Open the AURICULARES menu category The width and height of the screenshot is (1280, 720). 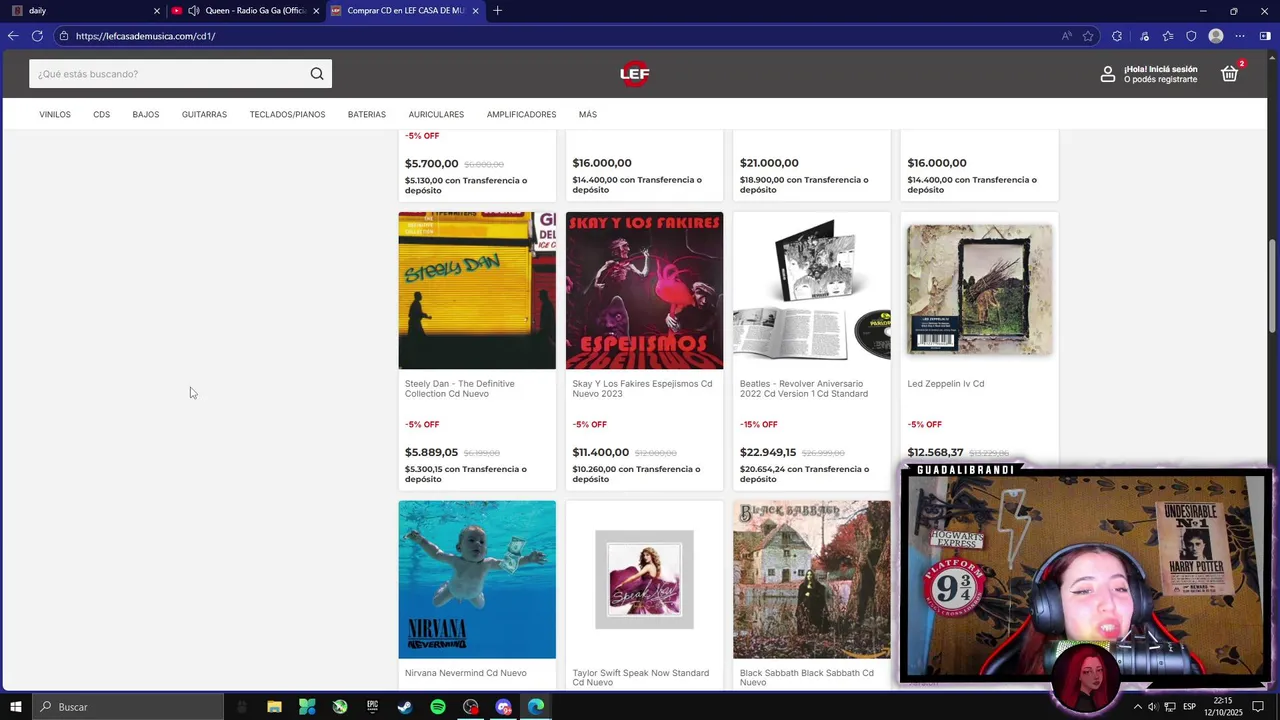(x=436, y=115)
